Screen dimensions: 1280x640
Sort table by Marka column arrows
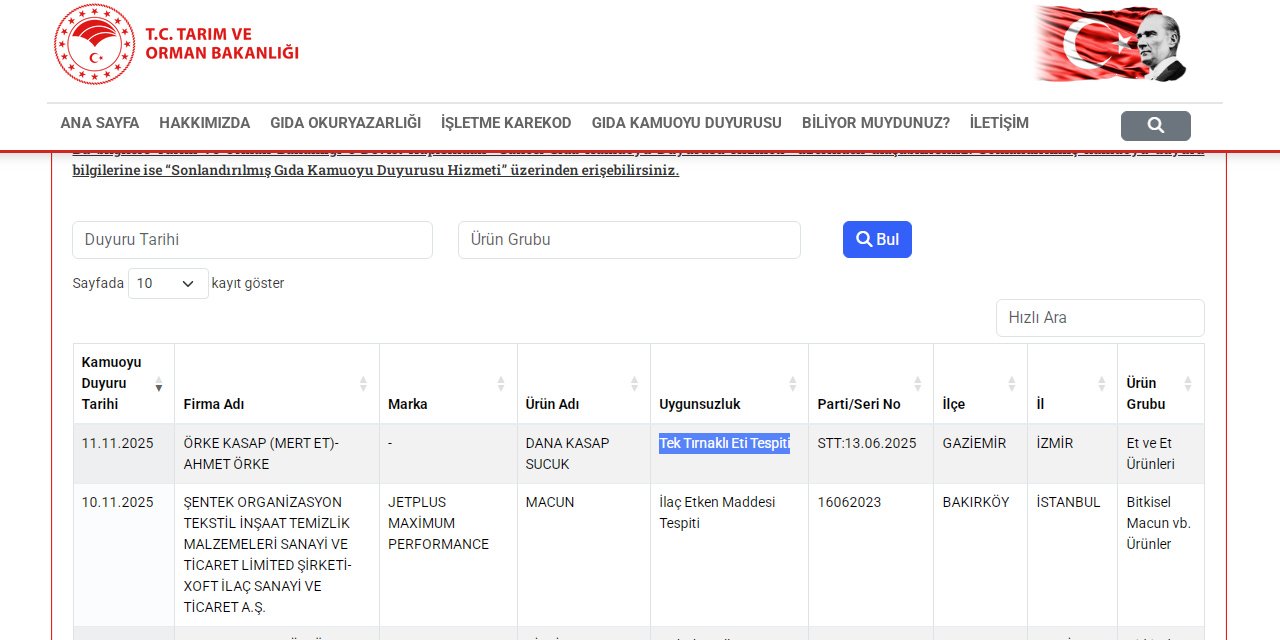501,384
